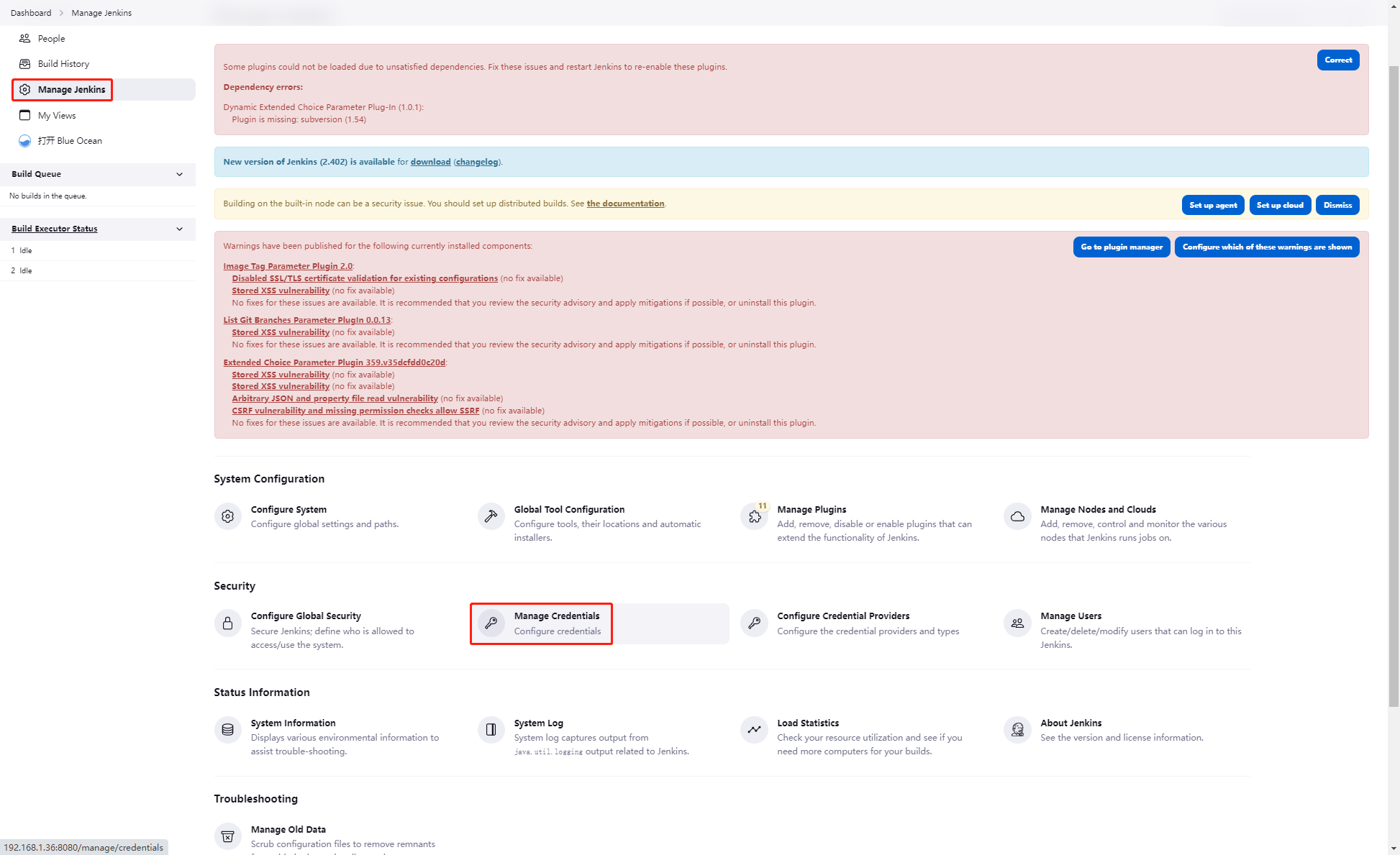Click the Load Statistics chart icon
This screenshot has width=1400, height=855.
(754, 730)
